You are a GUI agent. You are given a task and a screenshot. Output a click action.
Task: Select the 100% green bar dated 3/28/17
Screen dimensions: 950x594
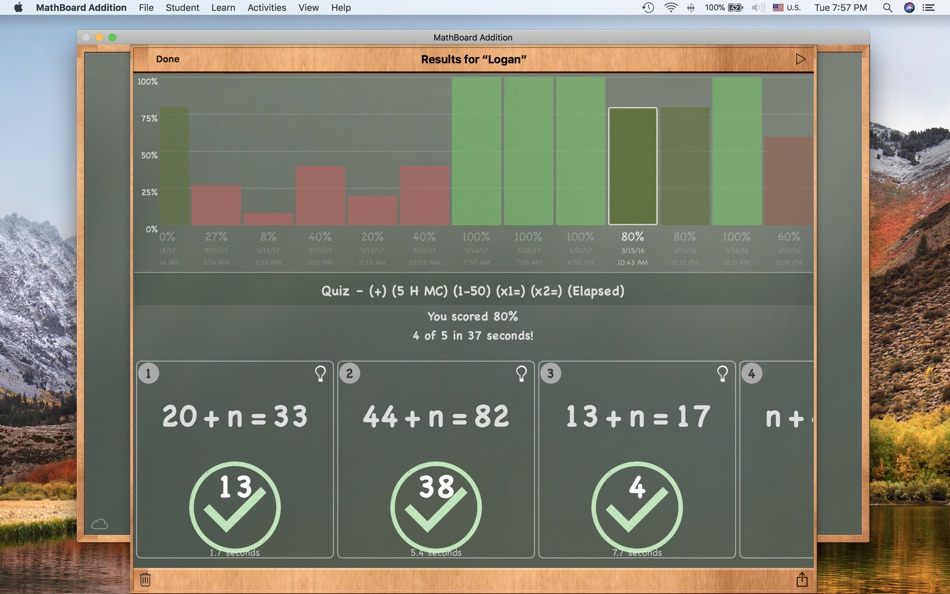click(x=528, y=151)
